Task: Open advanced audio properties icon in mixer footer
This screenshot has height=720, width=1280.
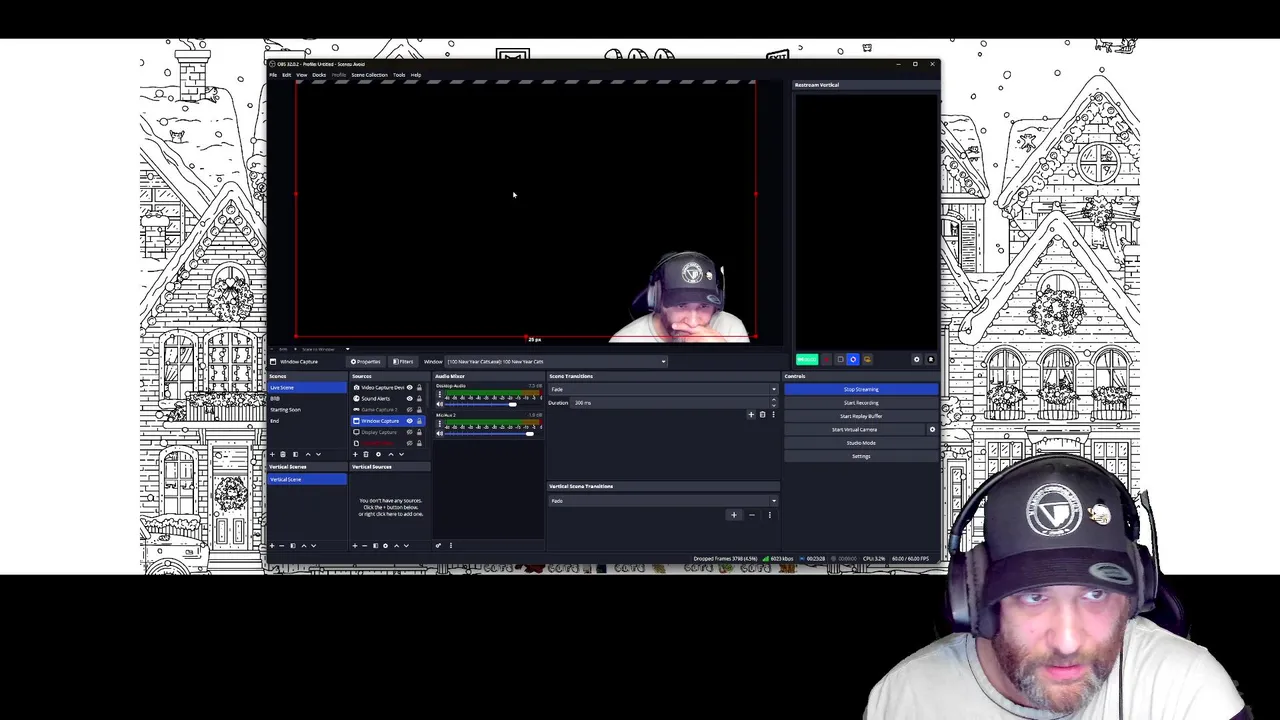Action: [x=438, y=545]
